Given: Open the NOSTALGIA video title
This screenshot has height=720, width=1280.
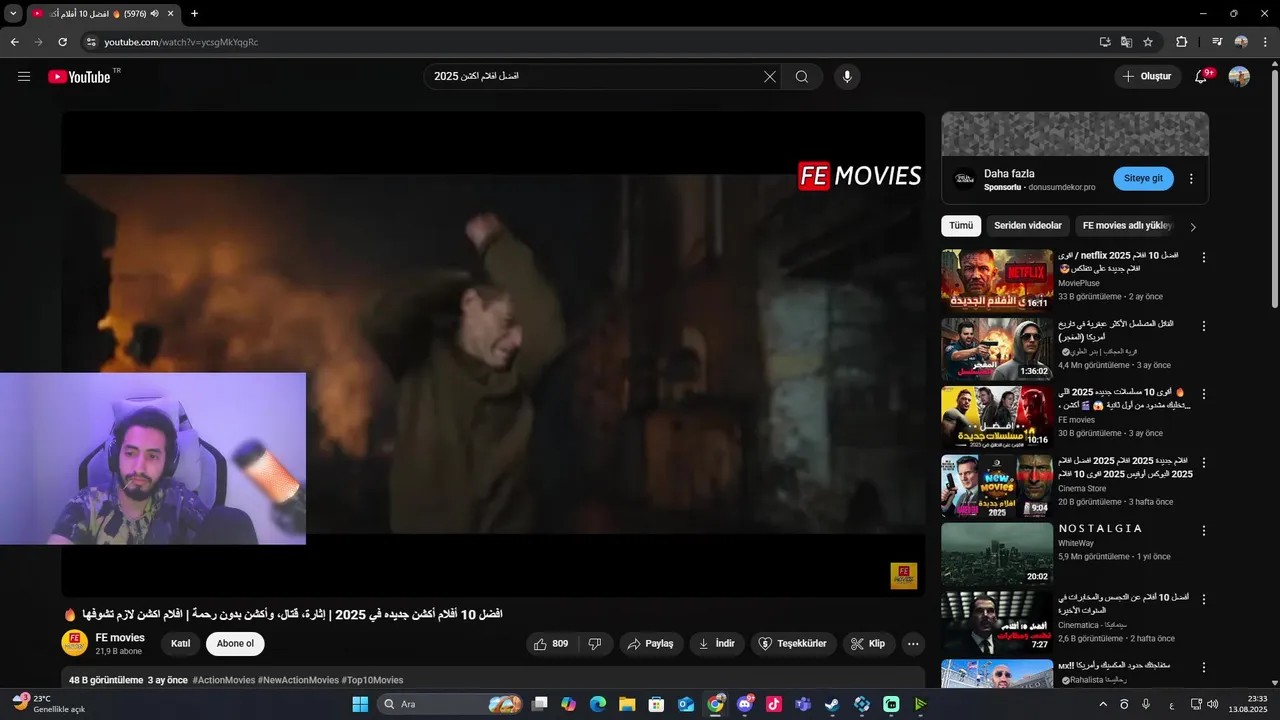Looking at the screenshot, I should tap(1100, 528).
